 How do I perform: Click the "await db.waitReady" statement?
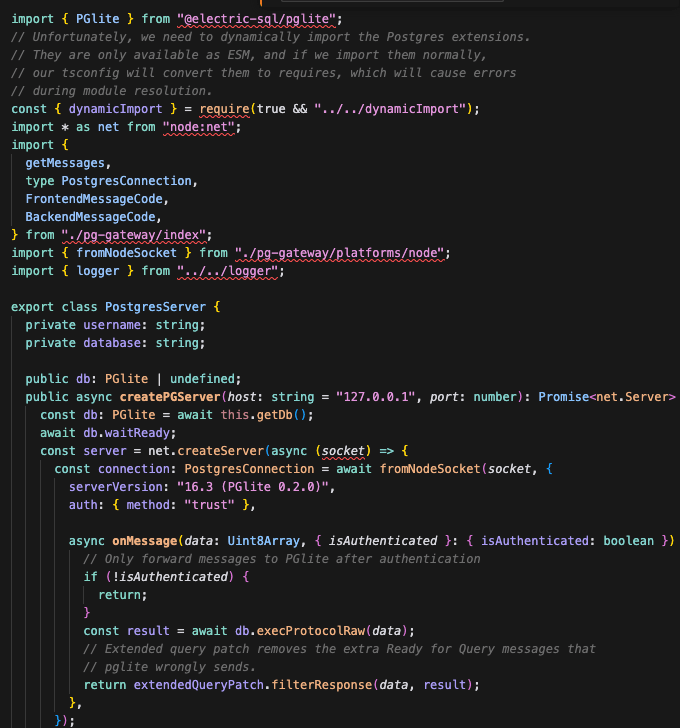pos(108,433)
